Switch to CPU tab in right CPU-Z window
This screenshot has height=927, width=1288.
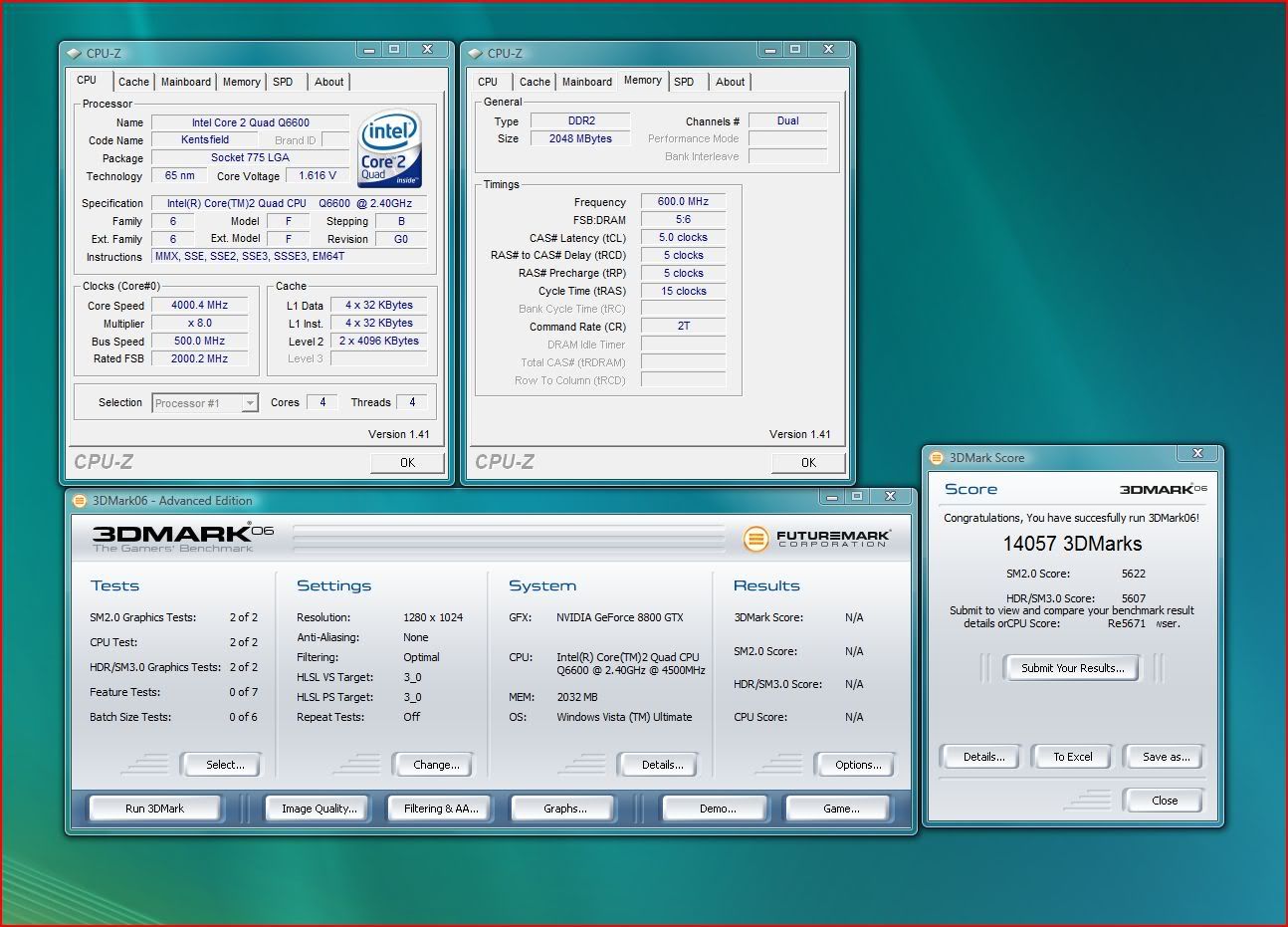pyautogui.click(x=488, y=83)
